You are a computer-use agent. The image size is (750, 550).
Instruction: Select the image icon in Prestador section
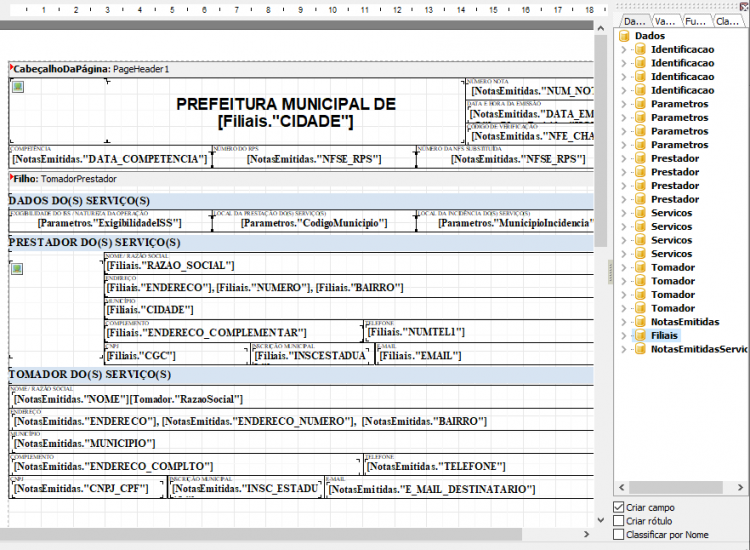[x=17, y=269]
